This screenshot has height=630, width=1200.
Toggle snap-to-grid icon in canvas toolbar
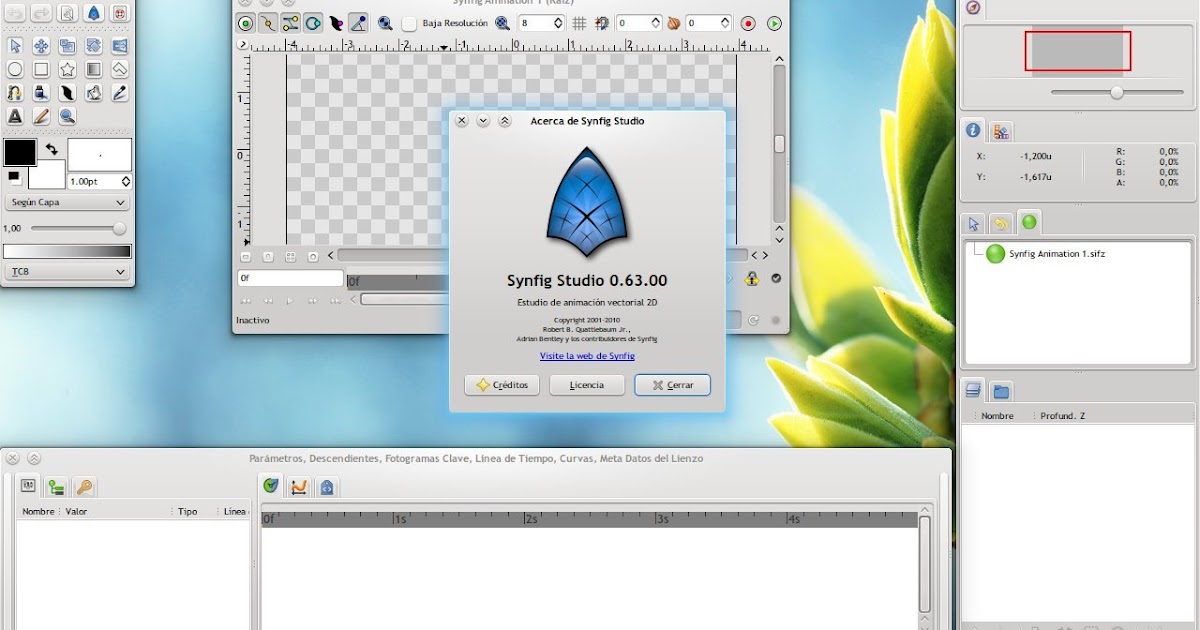[x=603, y=23]
